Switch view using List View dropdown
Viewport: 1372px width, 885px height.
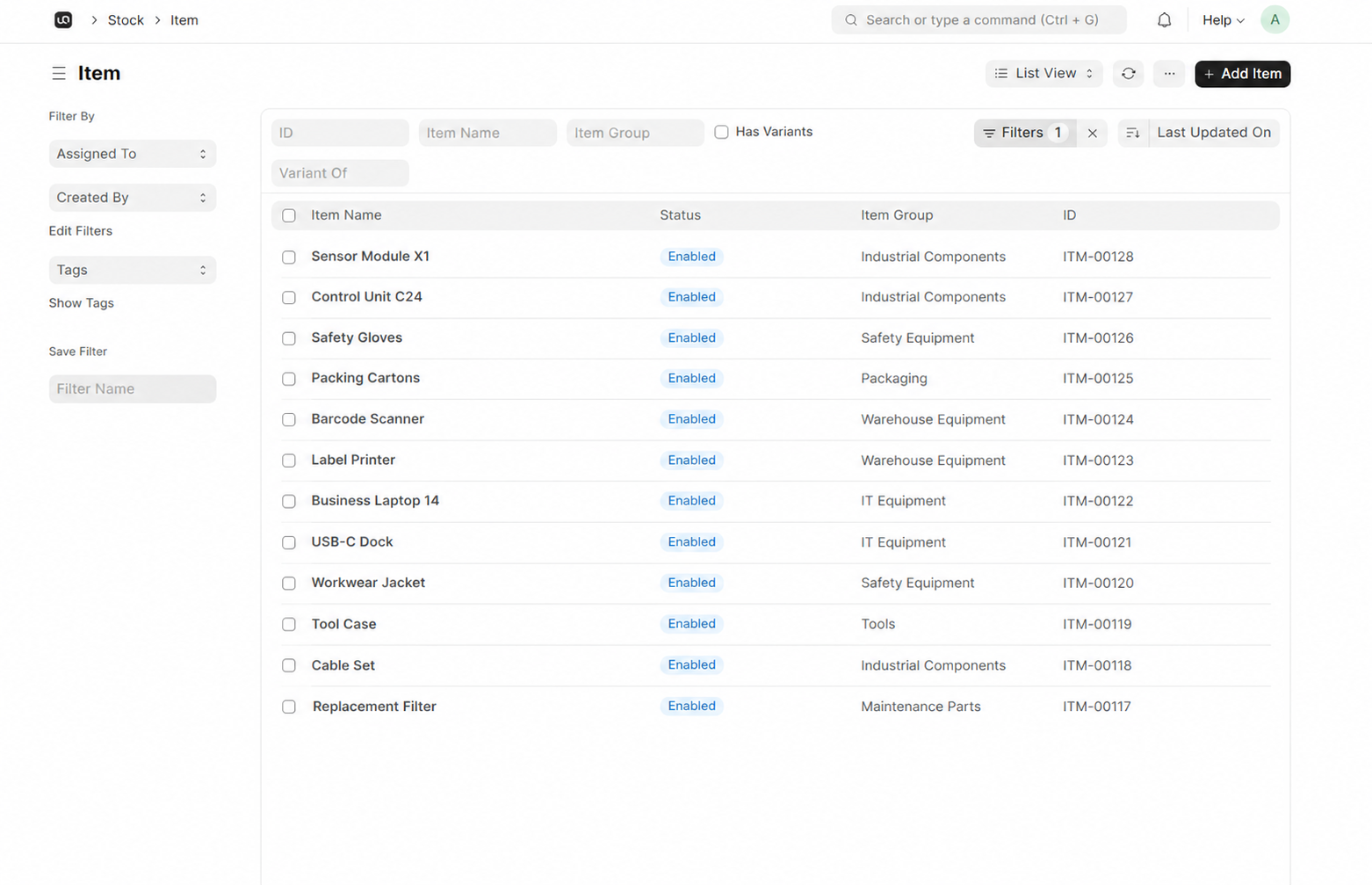1043,74
